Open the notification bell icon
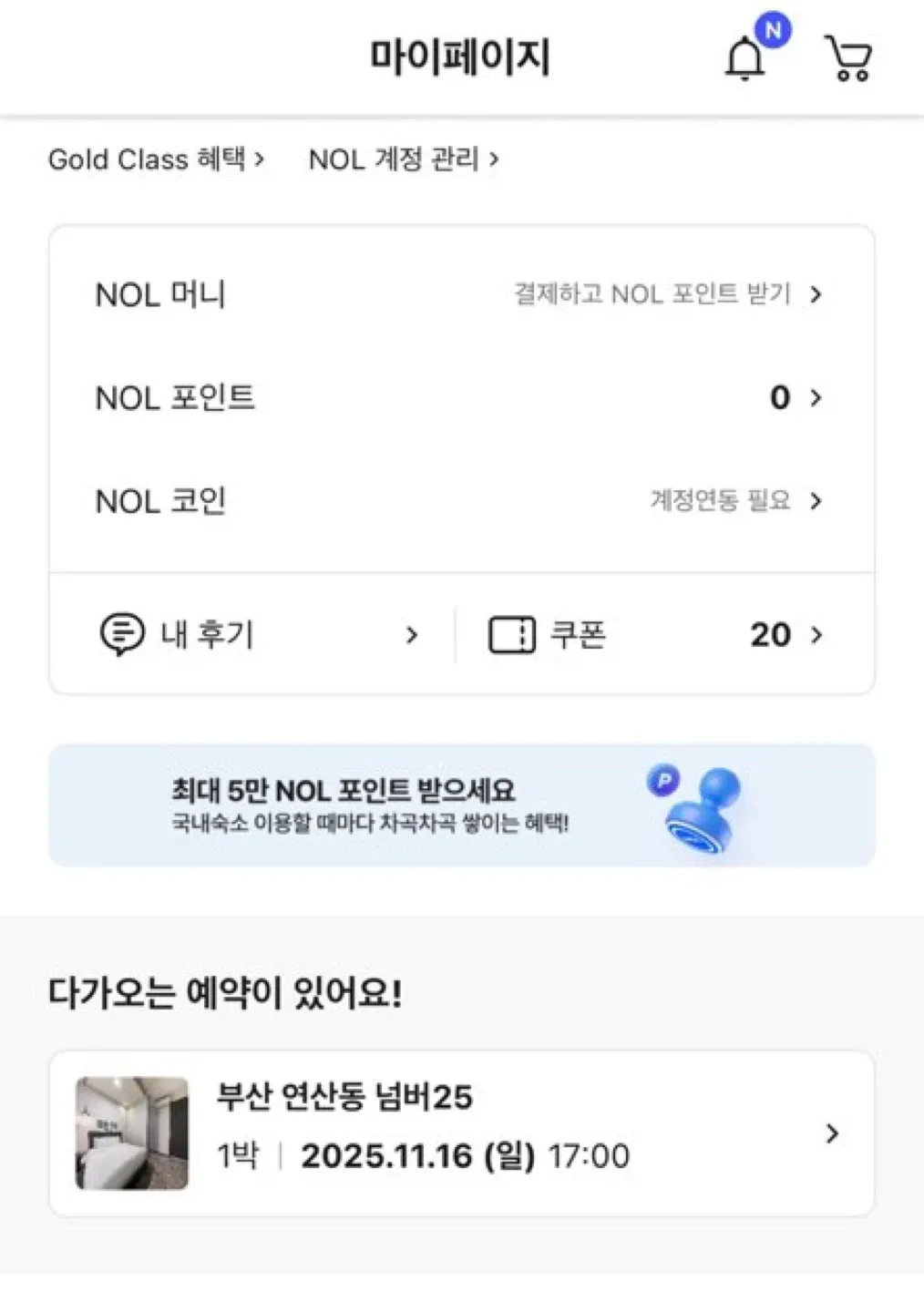 (744, 60)
